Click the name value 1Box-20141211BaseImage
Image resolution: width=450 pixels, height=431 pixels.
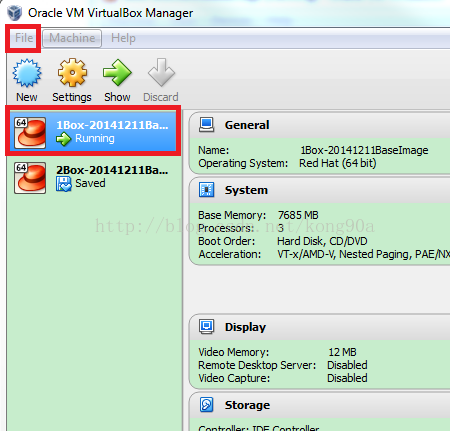tap(364, 150)
